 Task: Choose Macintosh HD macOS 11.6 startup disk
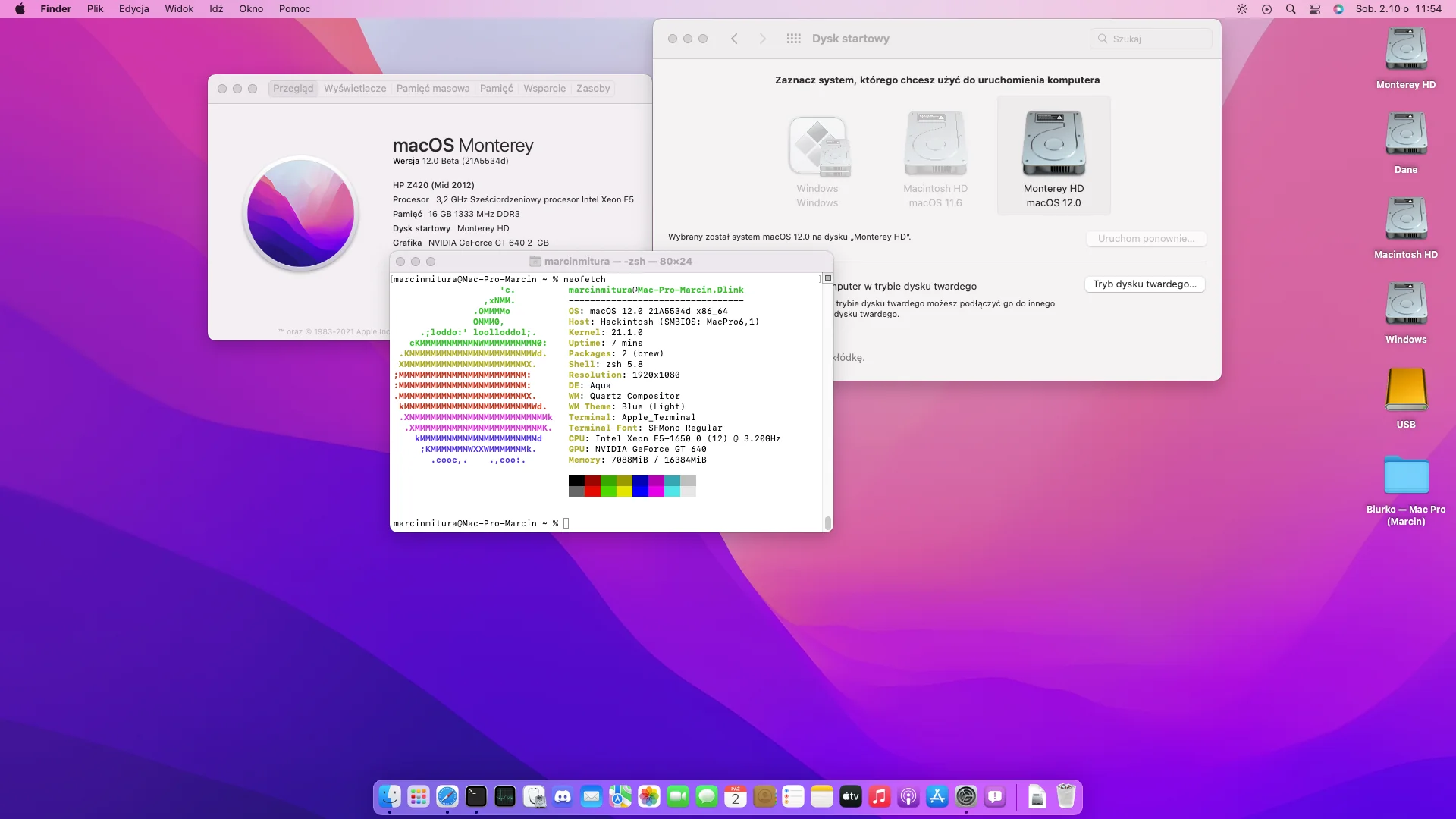(x=936, y=159)
